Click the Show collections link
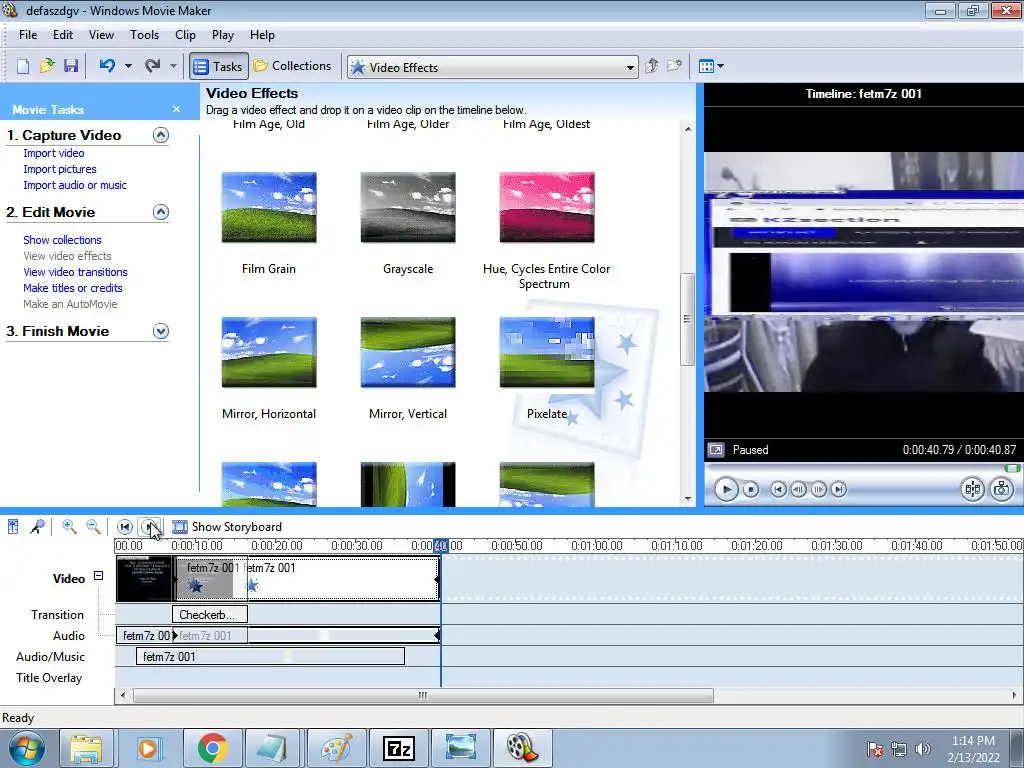Screen dimensions: 1024x768 [x=63, y=240]
